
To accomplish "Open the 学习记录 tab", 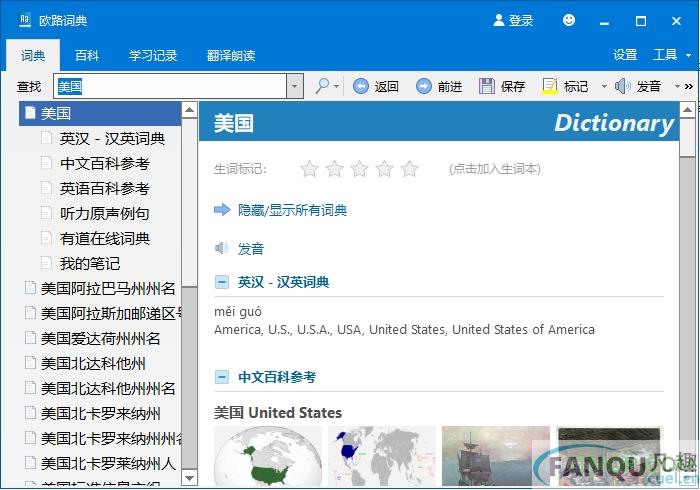I will point(153,55).
